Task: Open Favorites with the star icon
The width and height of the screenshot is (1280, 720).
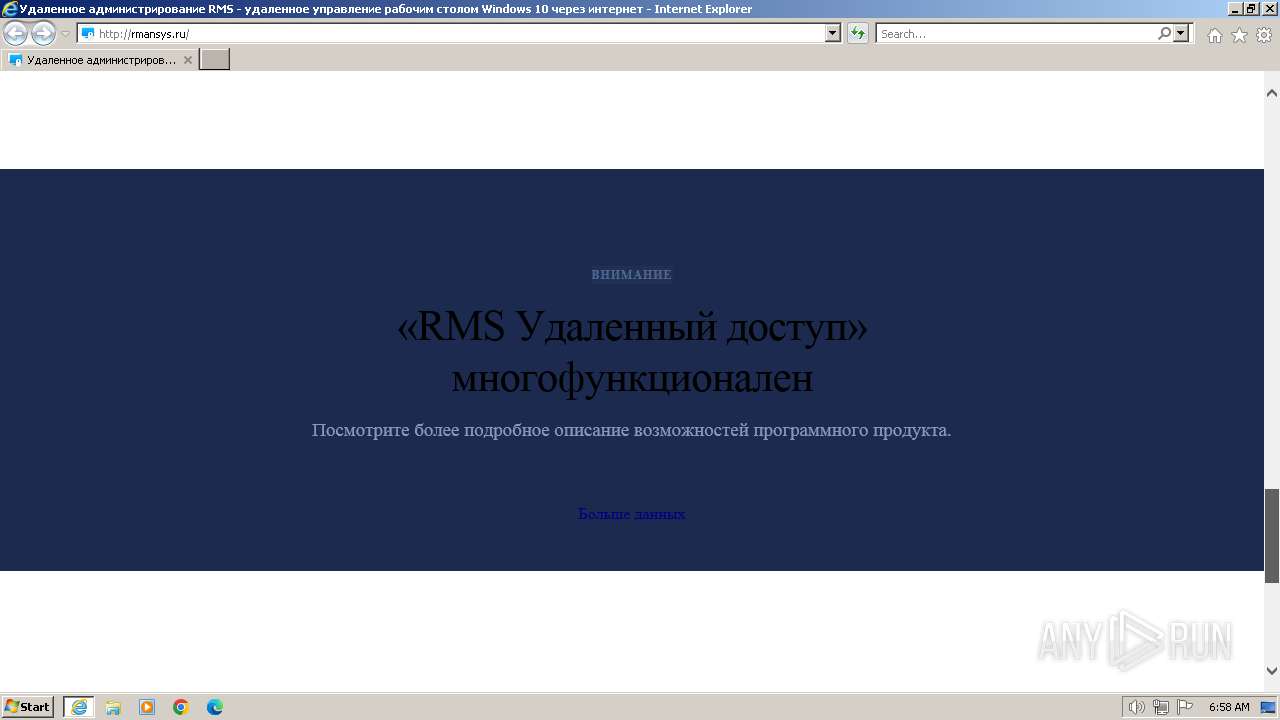Action: click(x=1239, y=35)
